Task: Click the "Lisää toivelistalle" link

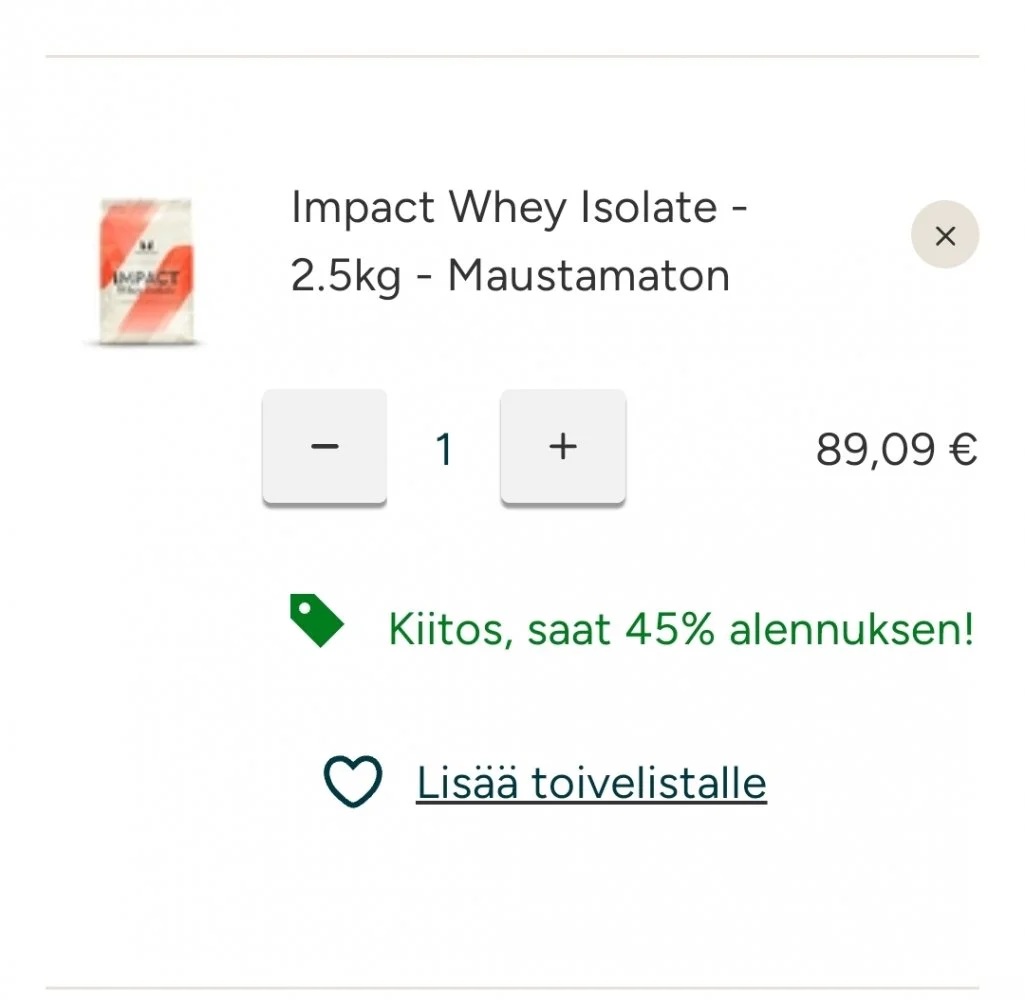Action: click(591, 782)
